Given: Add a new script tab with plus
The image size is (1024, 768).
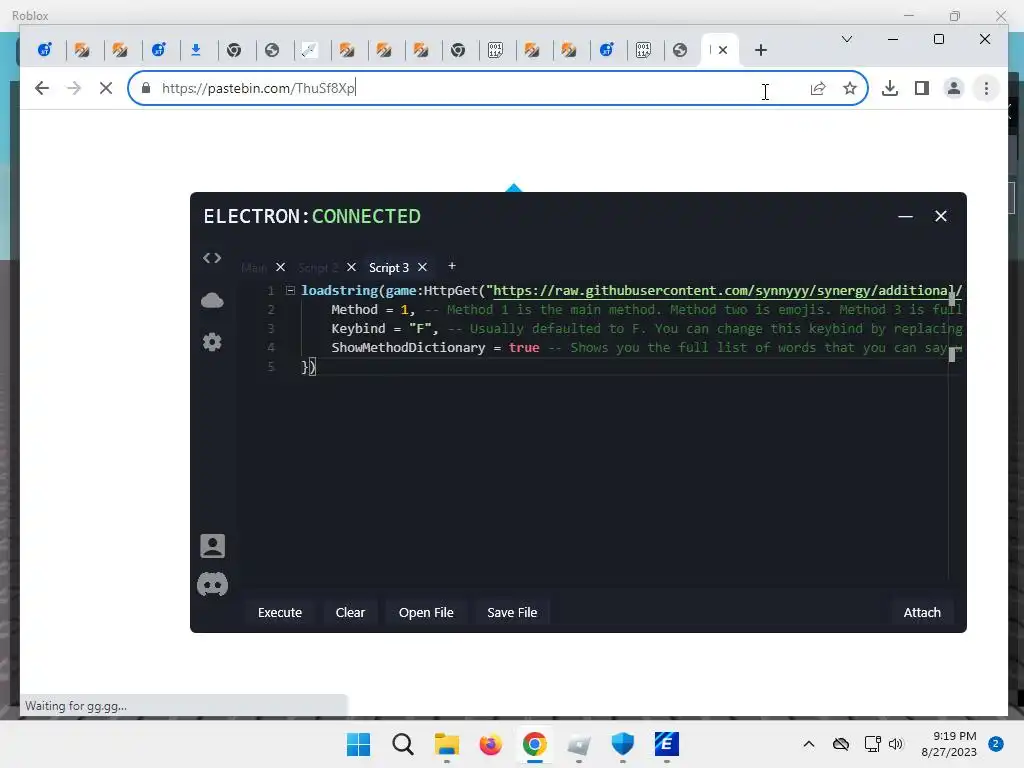Looking at the screenshot, I should [x=452, y=266].
